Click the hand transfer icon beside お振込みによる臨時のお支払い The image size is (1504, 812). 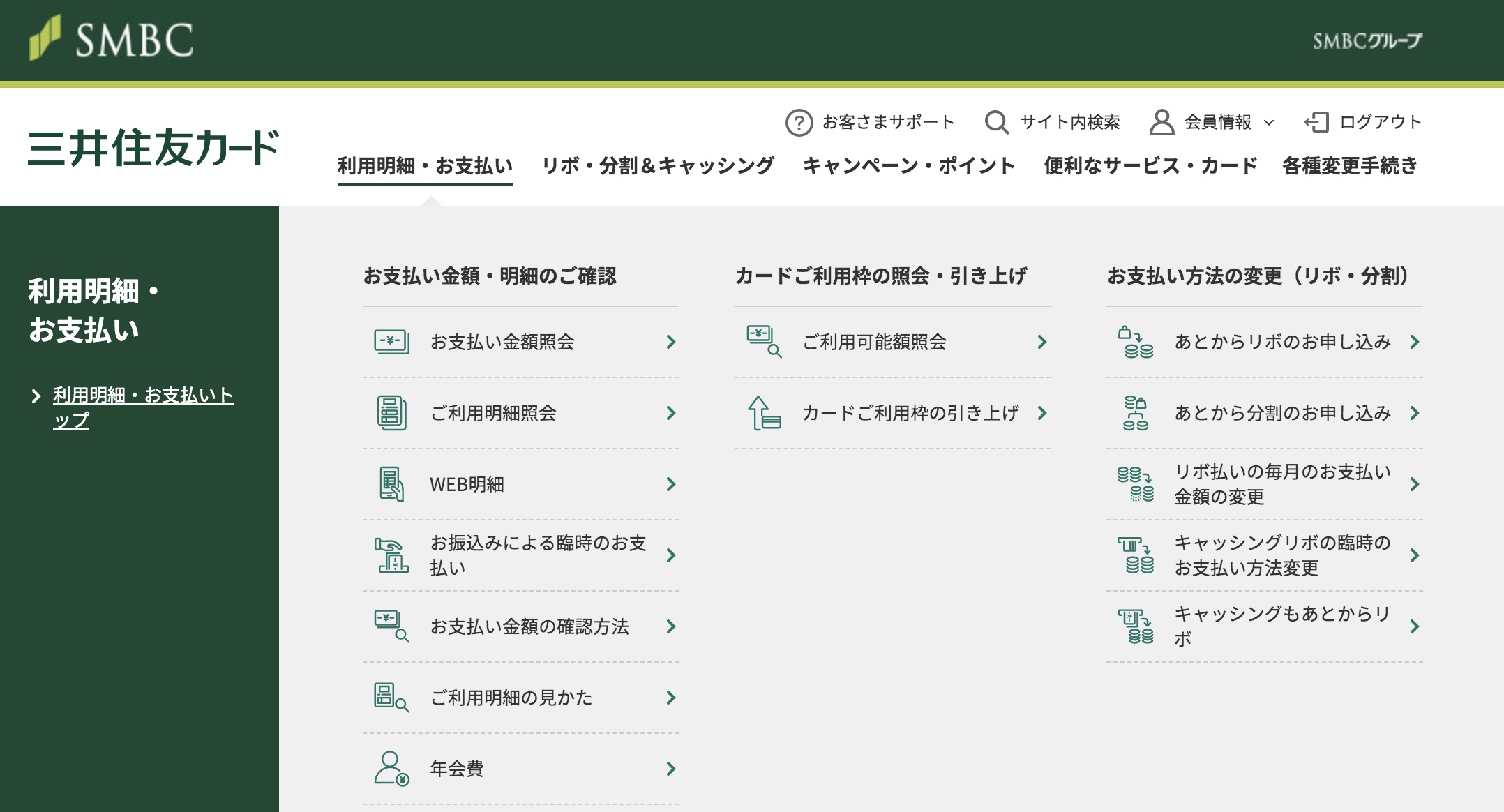[393, 555]
